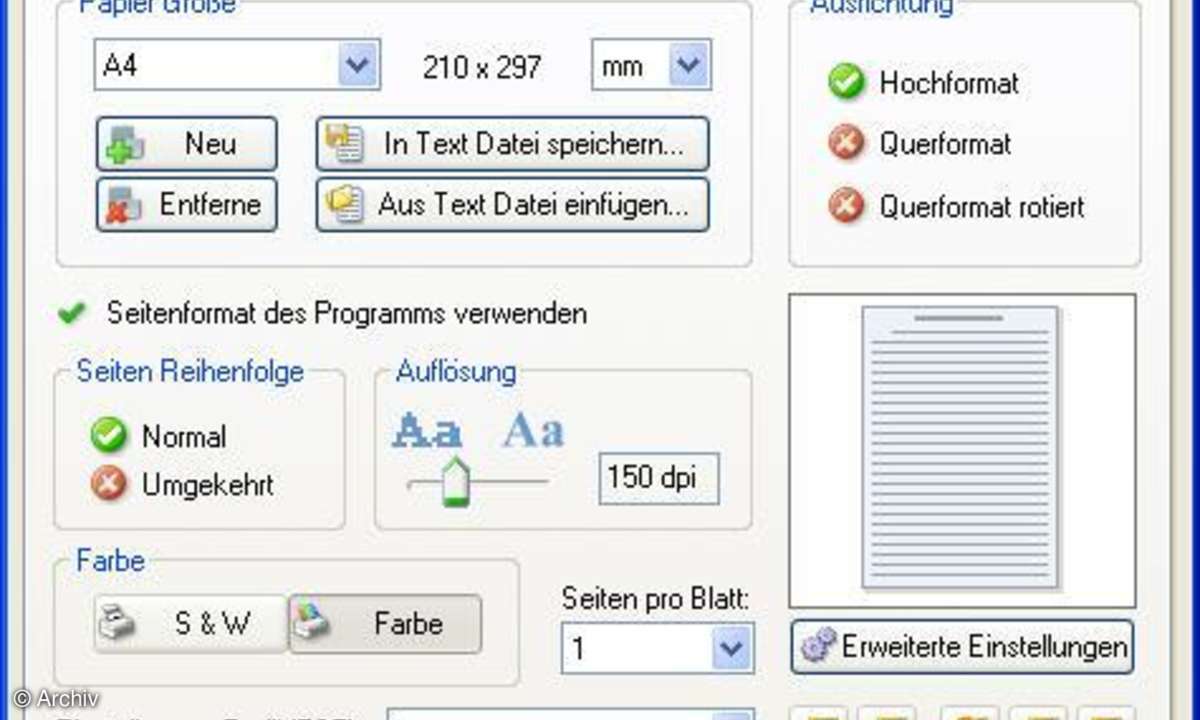
Task: Click the pixelated low-resolution Aa icon
Action: [427, 431]
